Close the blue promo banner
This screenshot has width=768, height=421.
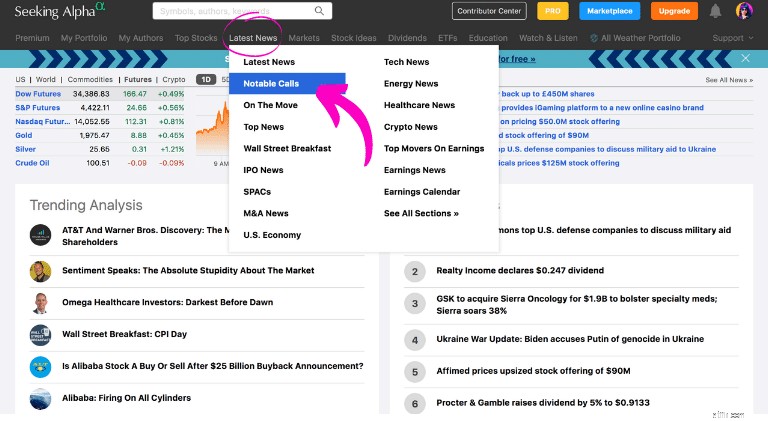pyautogui.click(x=745, y=58)
